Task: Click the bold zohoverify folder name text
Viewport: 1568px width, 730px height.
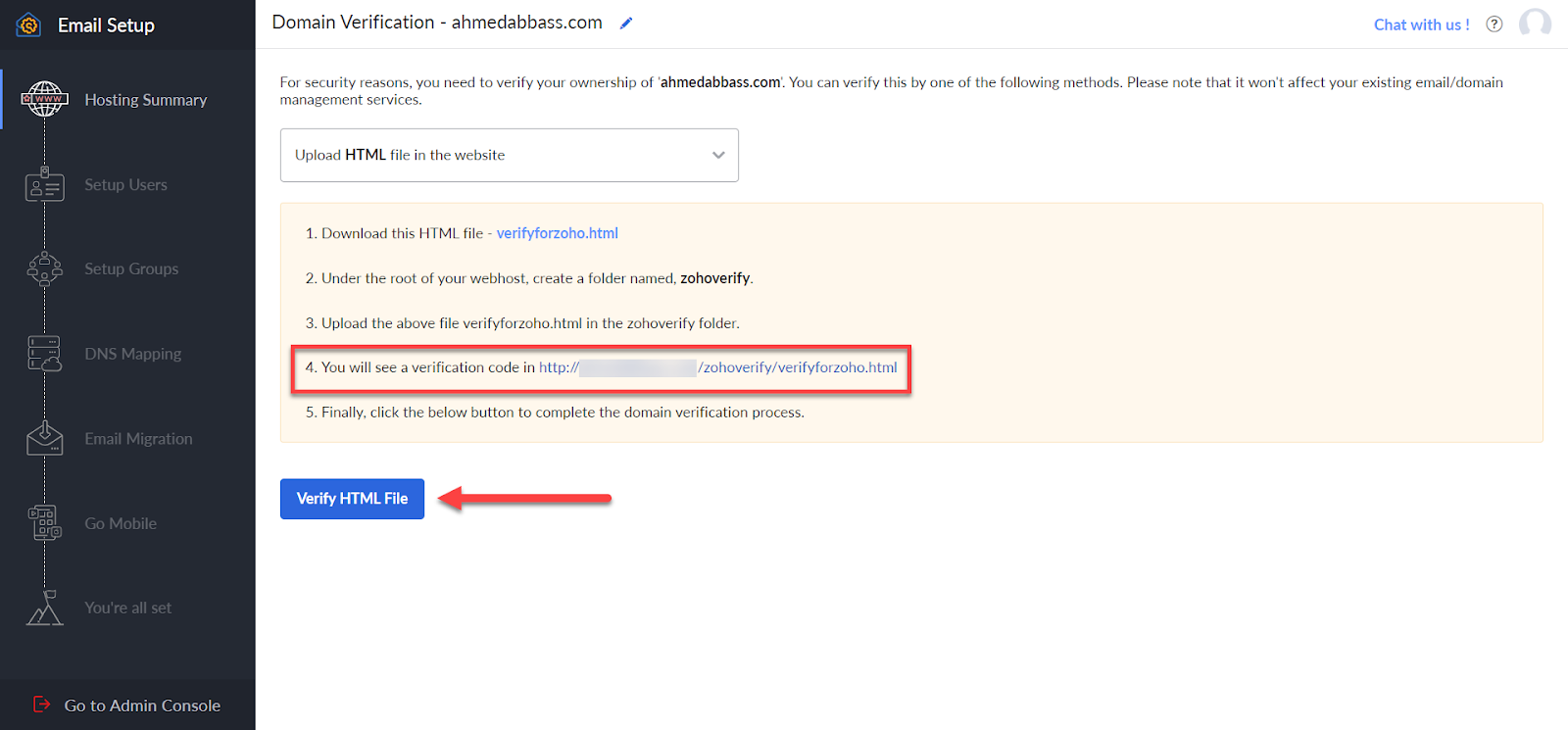Action: point(715,278)
